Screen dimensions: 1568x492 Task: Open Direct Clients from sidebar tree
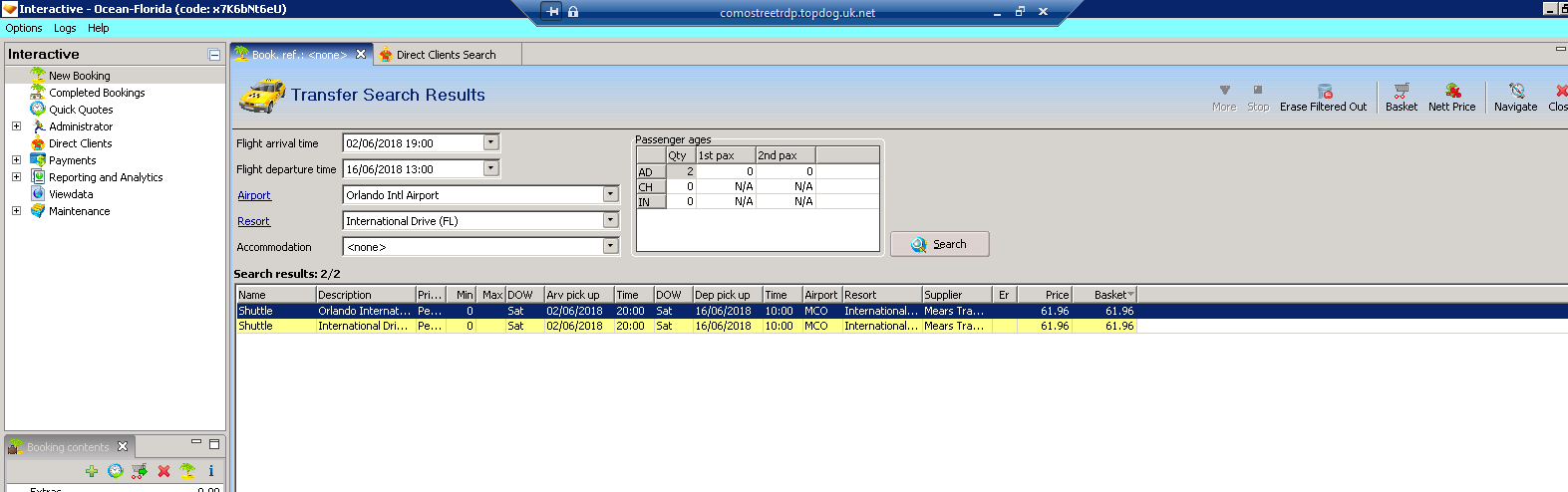click(x=80, y=143)
